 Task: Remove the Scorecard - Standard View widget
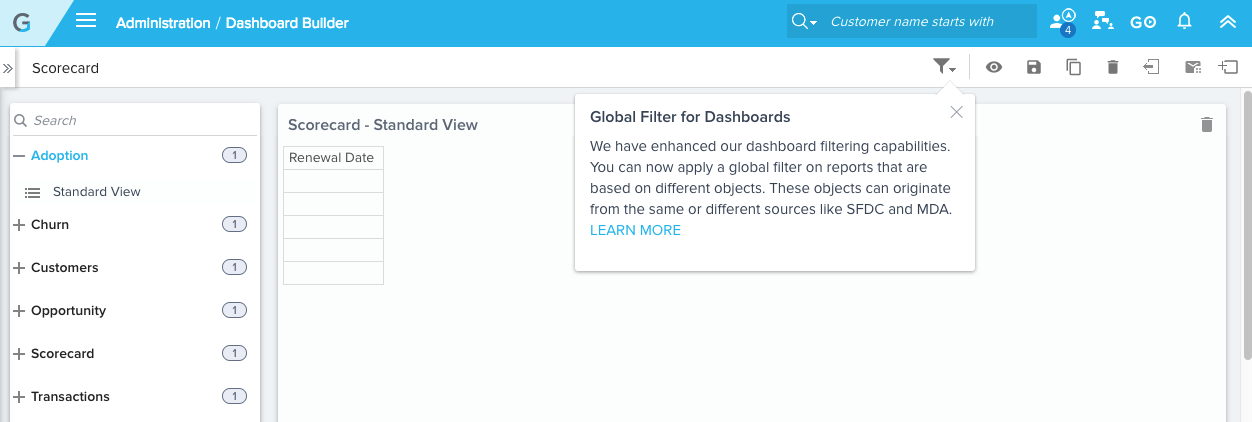coord(1206,125)
